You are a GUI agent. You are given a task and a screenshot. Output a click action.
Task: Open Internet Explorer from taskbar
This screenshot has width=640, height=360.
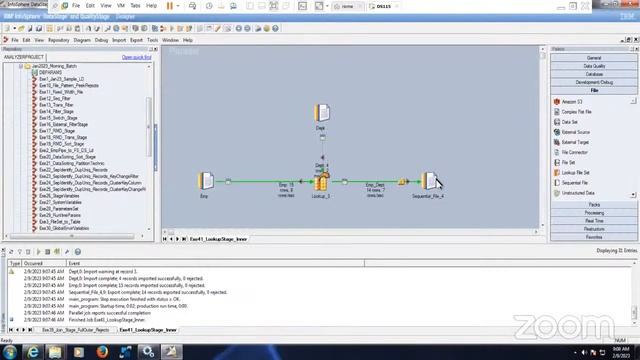tap(33, 351)
